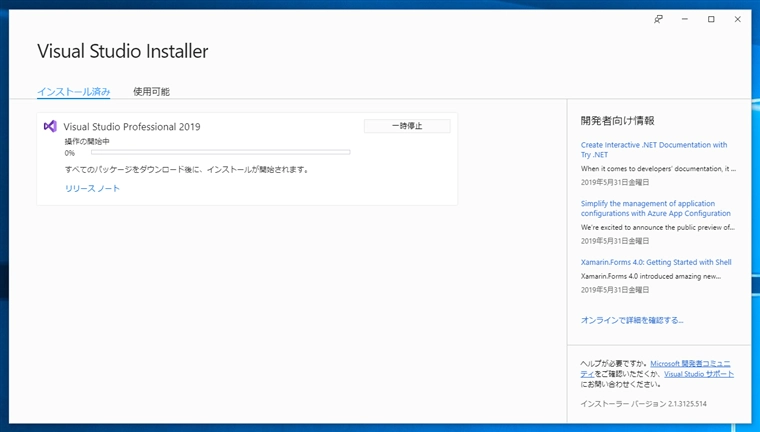Open Microsoft 開発者コミュニティ link
This screenshot has width=760, height=432.
point(690,364)
